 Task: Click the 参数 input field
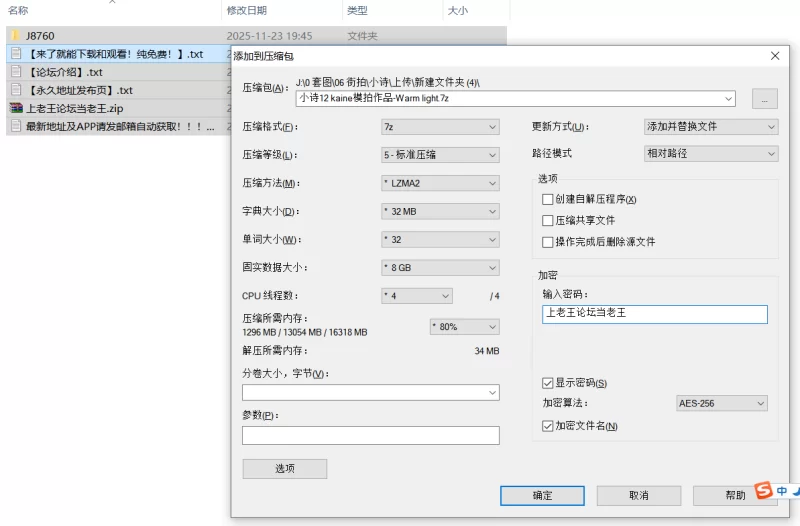coord(371,435)
